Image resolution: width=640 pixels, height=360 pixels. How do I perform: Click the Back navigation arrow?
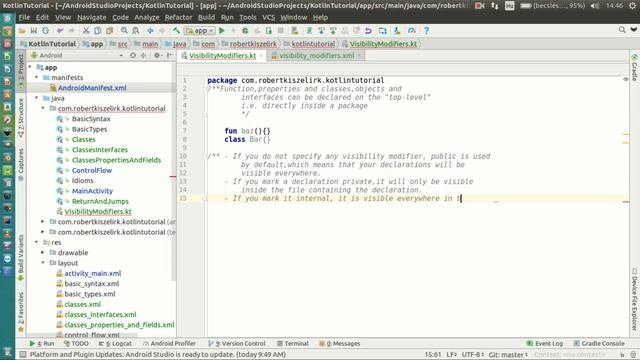150,31
